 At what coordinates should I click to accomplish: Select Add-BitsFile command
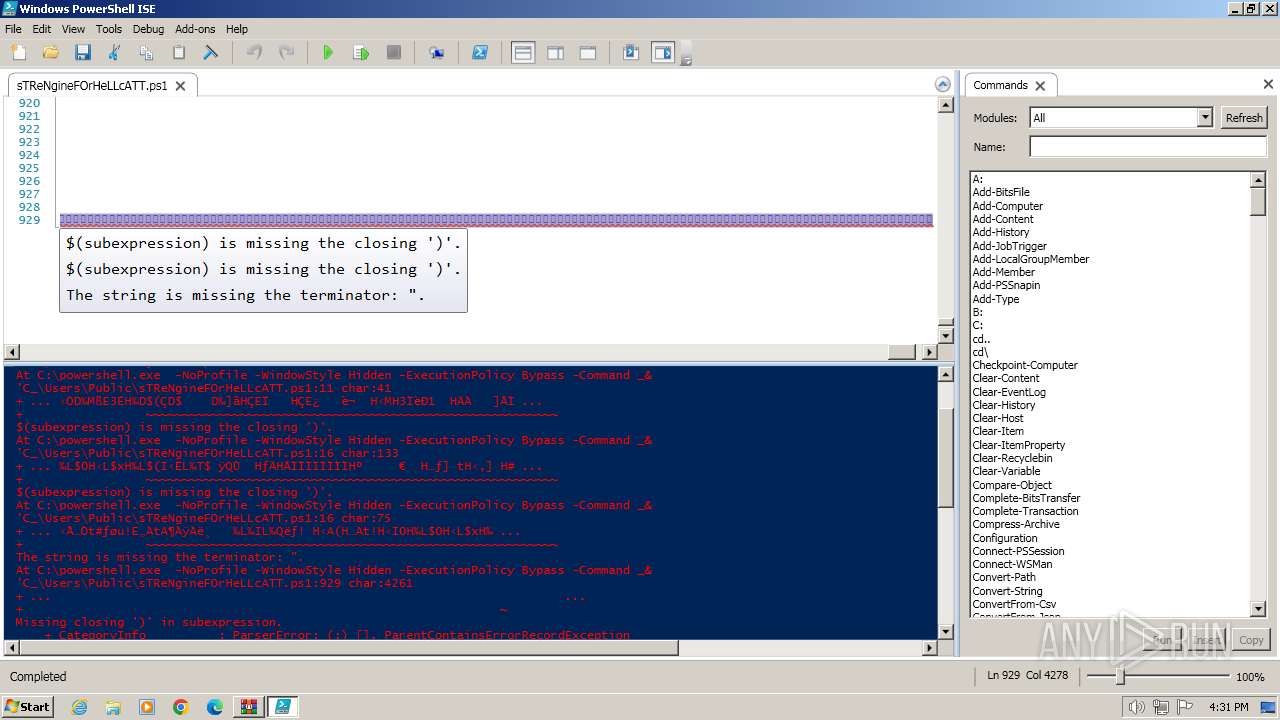(x=1001, y=192)
